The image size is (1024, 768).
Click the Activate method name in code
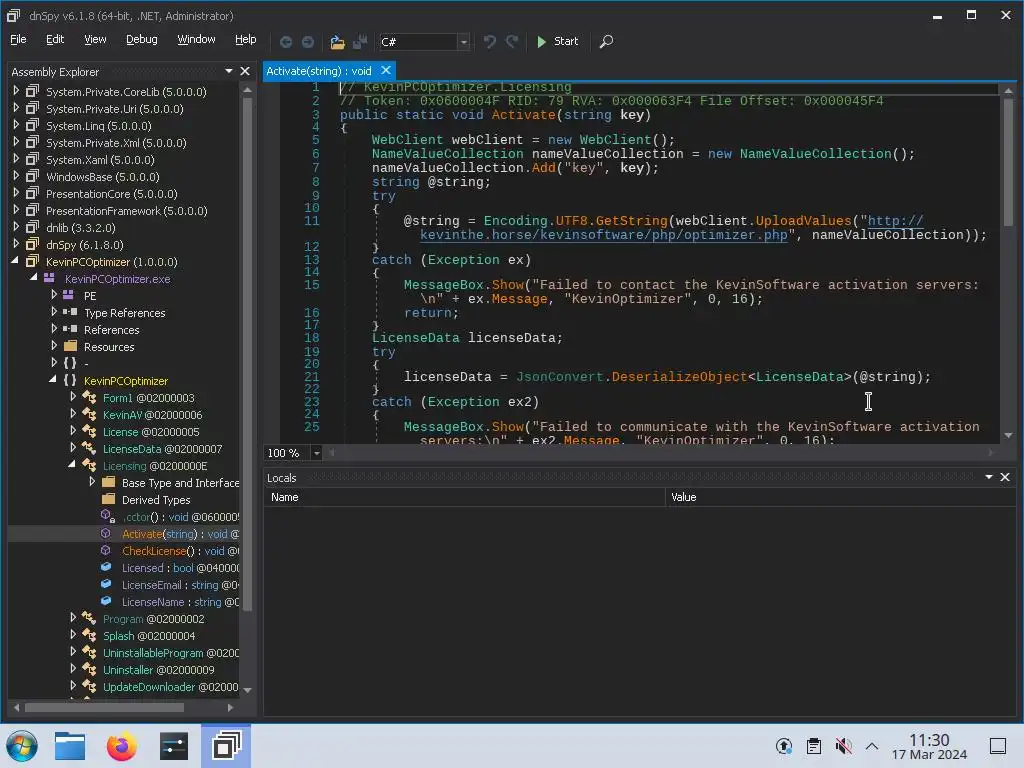[x=524, y=115]
